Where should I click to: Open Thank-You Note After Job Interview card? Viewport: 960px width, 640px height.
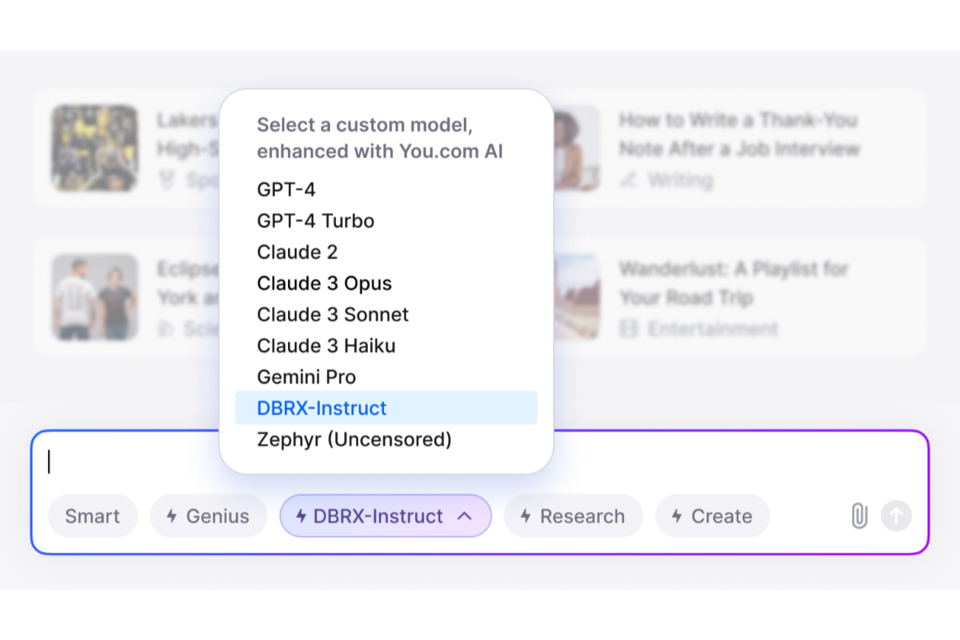pos(738,148)
